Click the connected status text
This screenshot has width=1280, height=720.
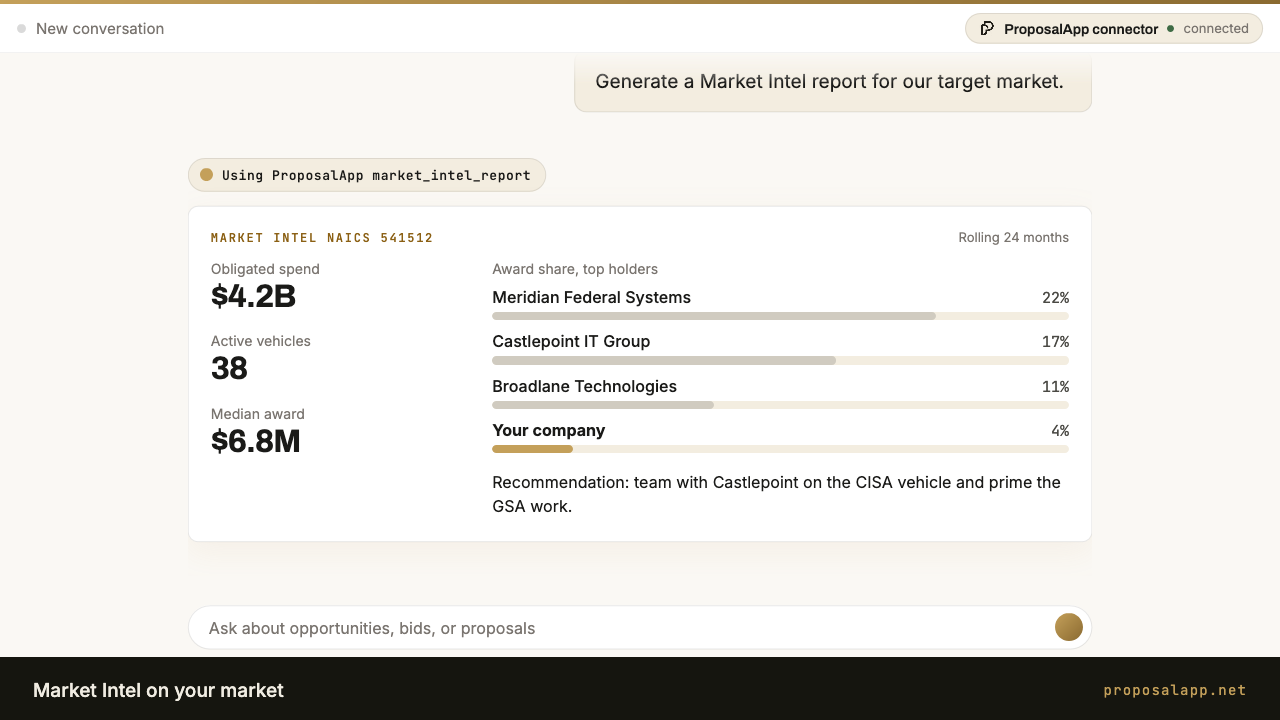(x=1216, y=29)
